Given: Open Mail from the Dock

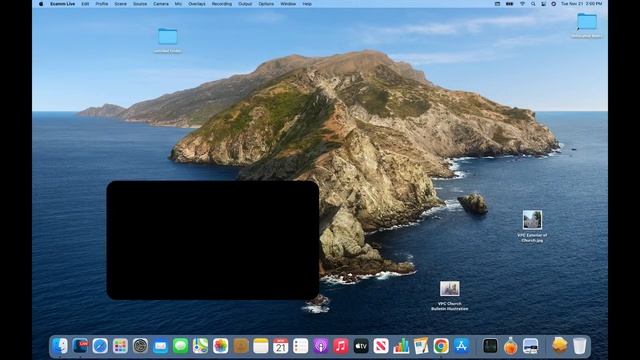Looking at the screenshot, I should [x=160, y=346].
